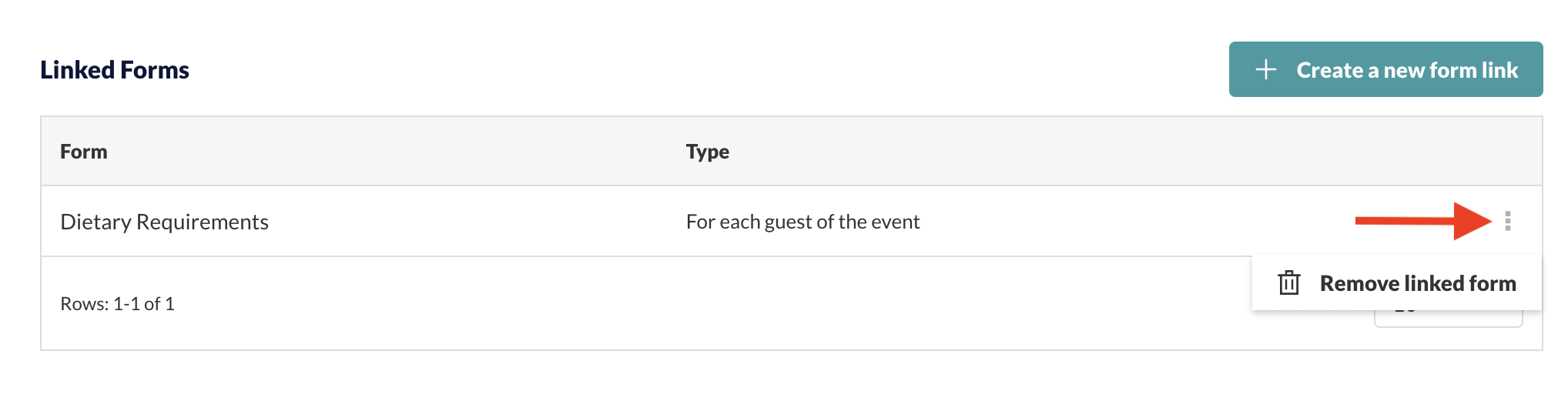Sort by the Type column header
The width and height of the screenshot is (1568, 411).
coord(708,152)
